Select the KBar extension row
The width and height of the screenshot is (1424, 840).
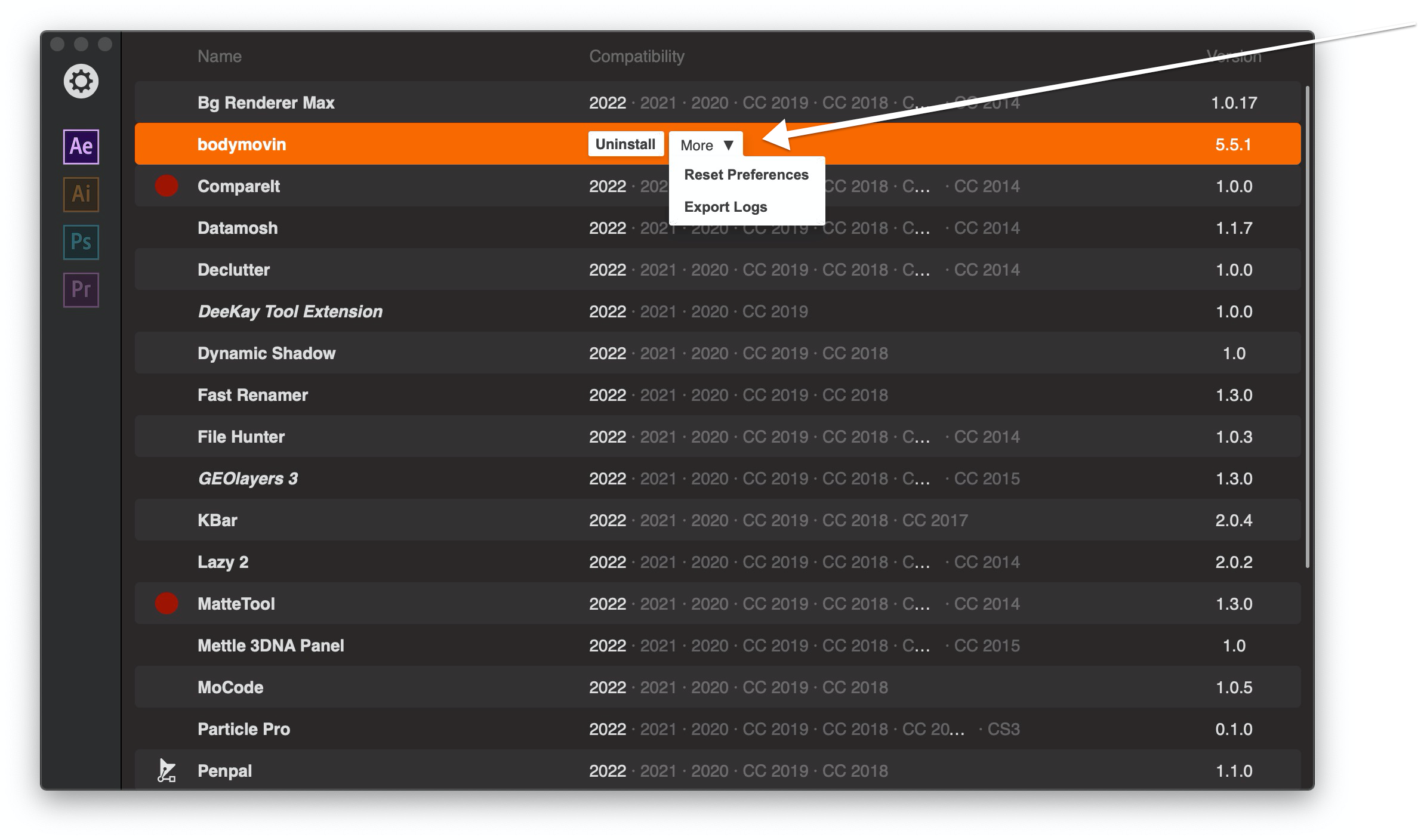217,520
